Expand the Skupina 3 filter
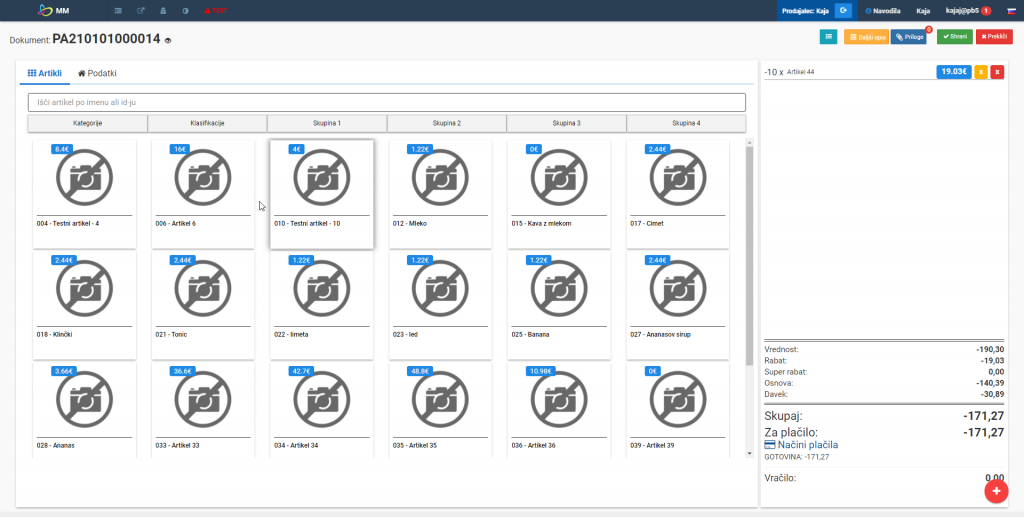The width and height of the screenshot is (1024, 517). [x=566, y=123]
